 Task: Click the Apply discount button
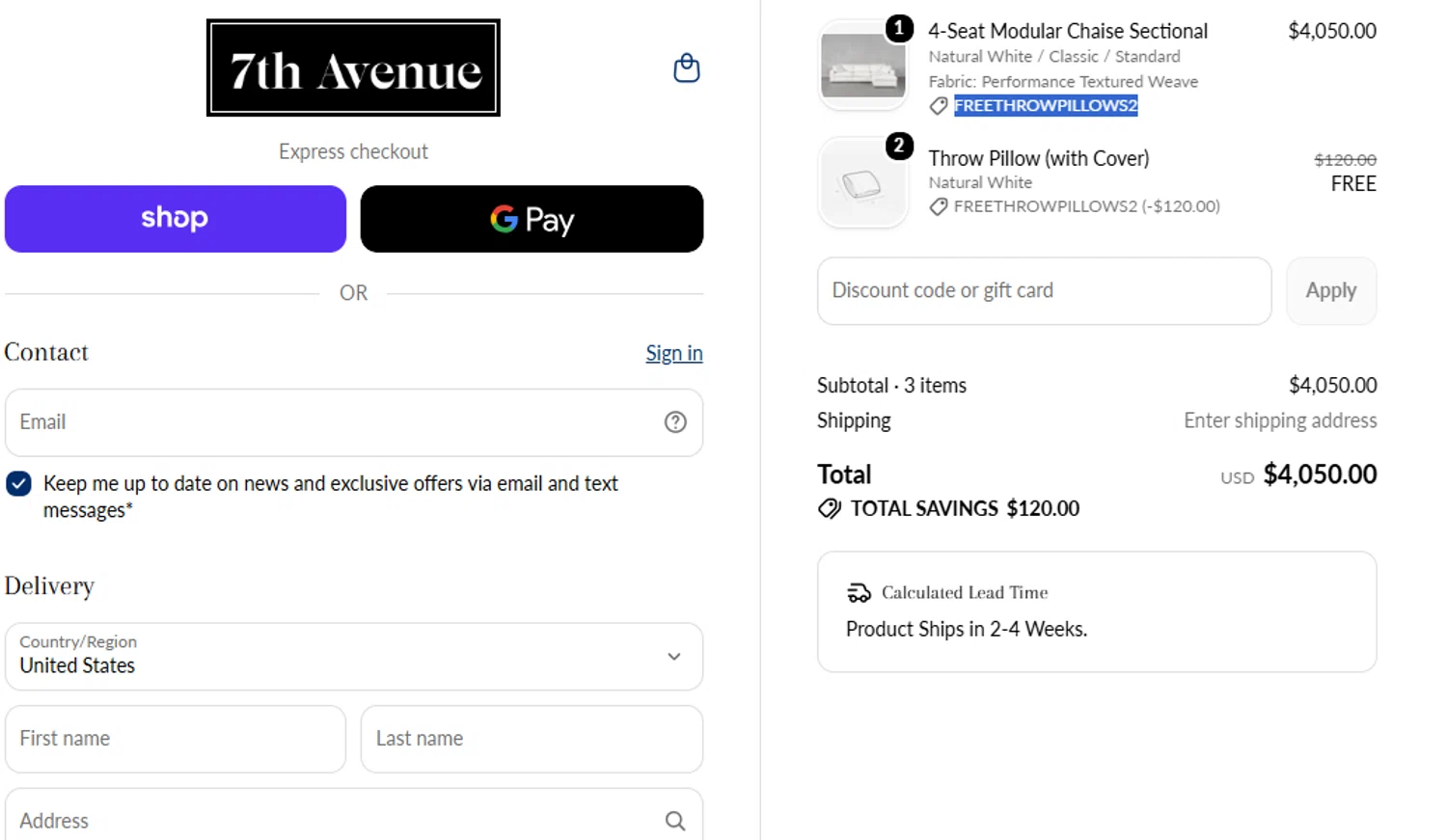click(1331, 290)
